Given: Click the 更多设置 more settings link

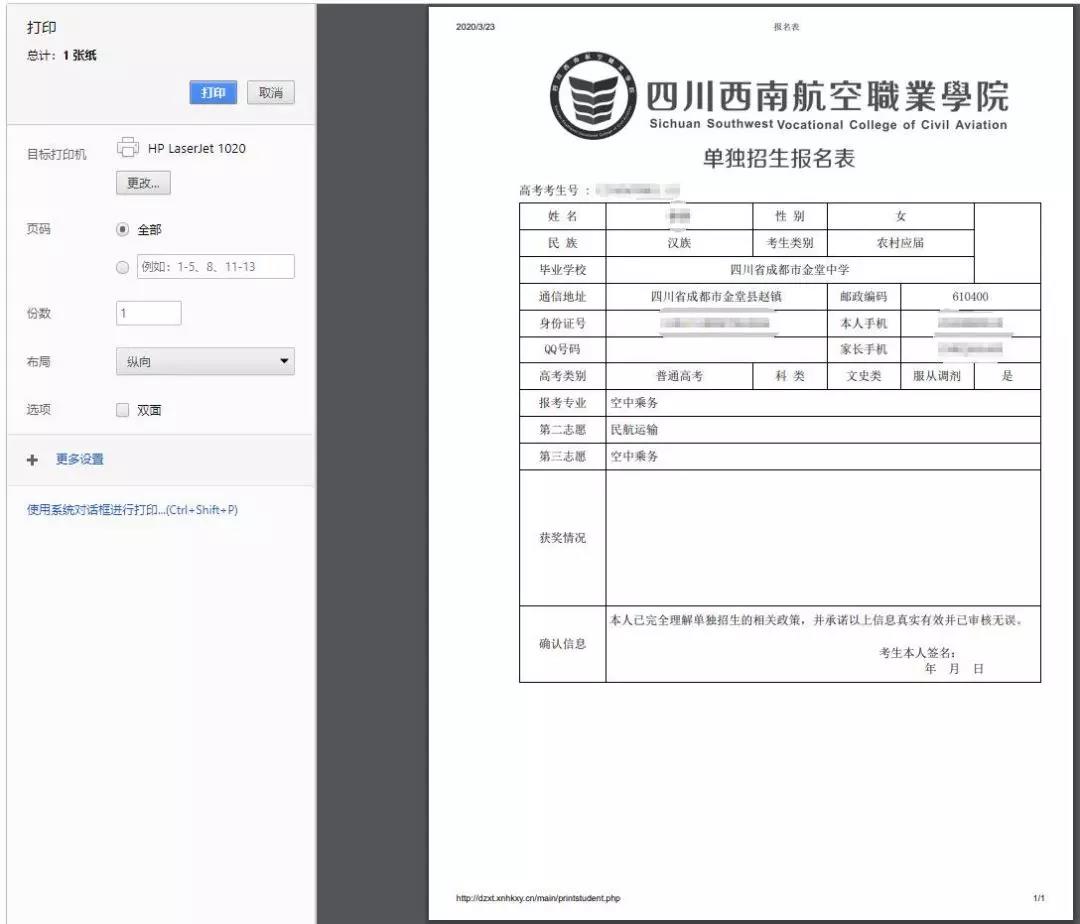Looking at the screenshot, I should [x=80, y=459].
